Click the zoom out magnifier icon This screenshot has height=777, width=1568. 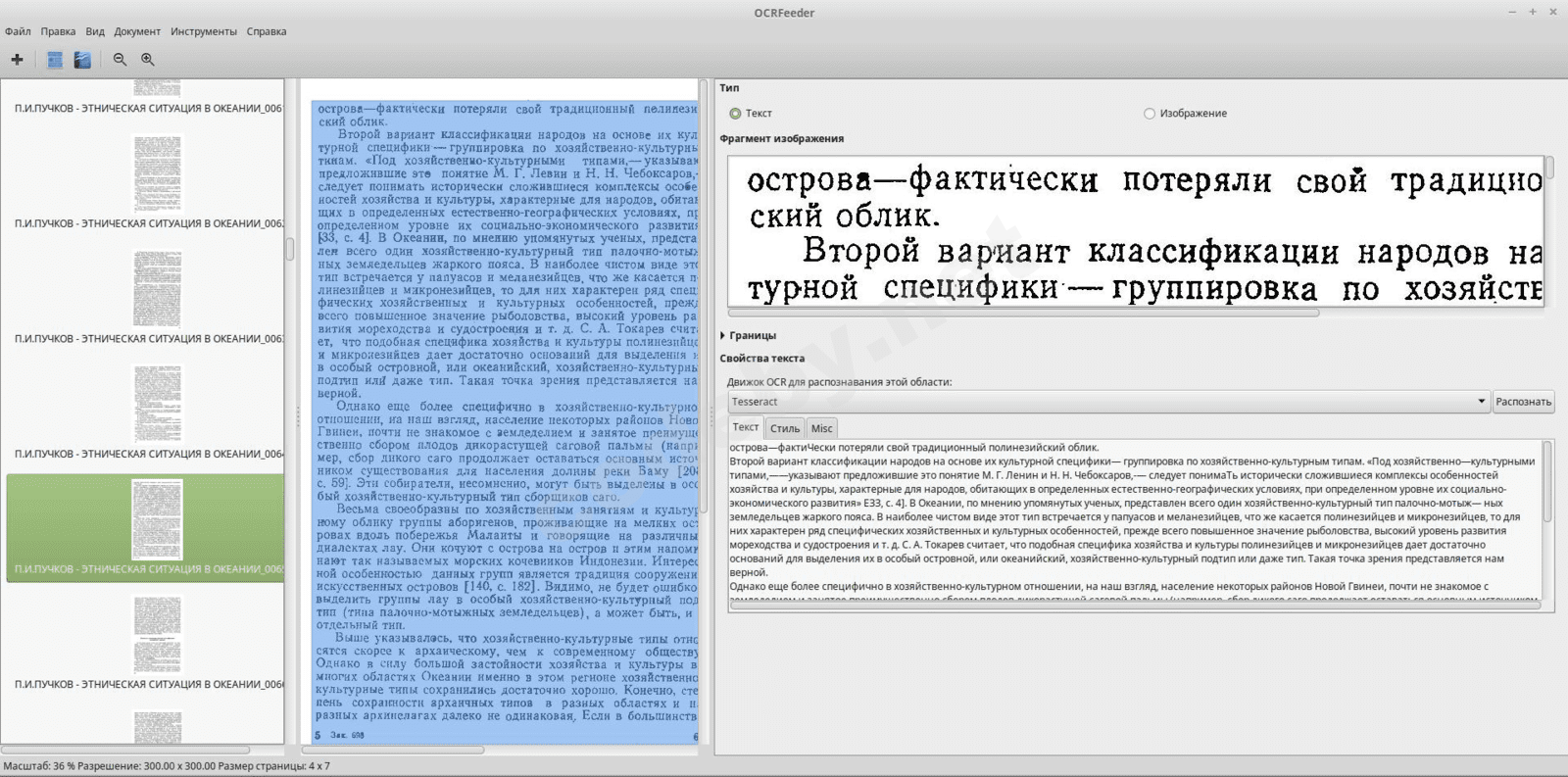(x=120, y=60)
